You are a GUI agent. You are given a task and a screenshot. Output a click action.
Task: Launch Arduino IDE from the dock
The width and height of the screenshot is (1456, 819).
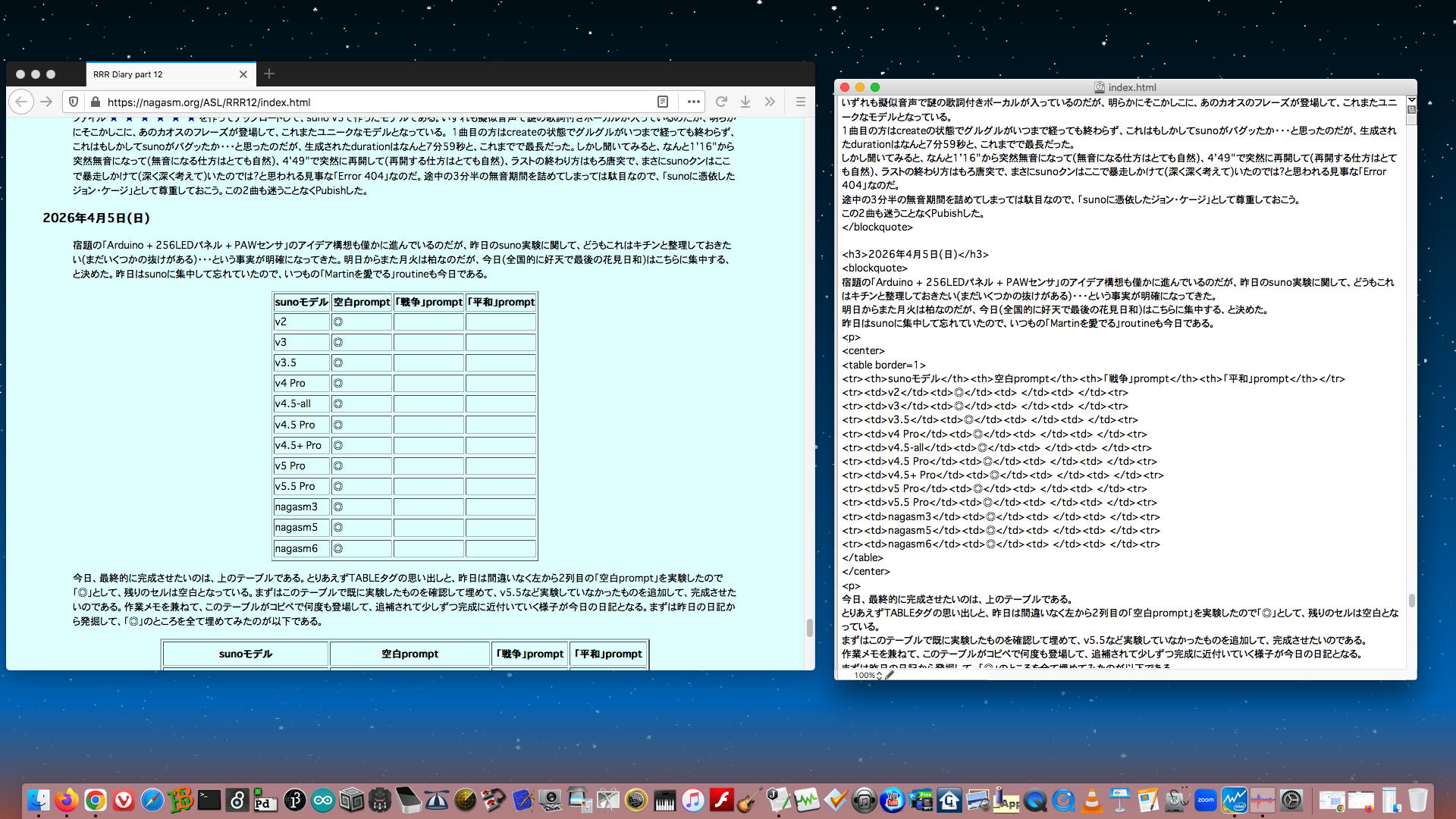[323, 800]
